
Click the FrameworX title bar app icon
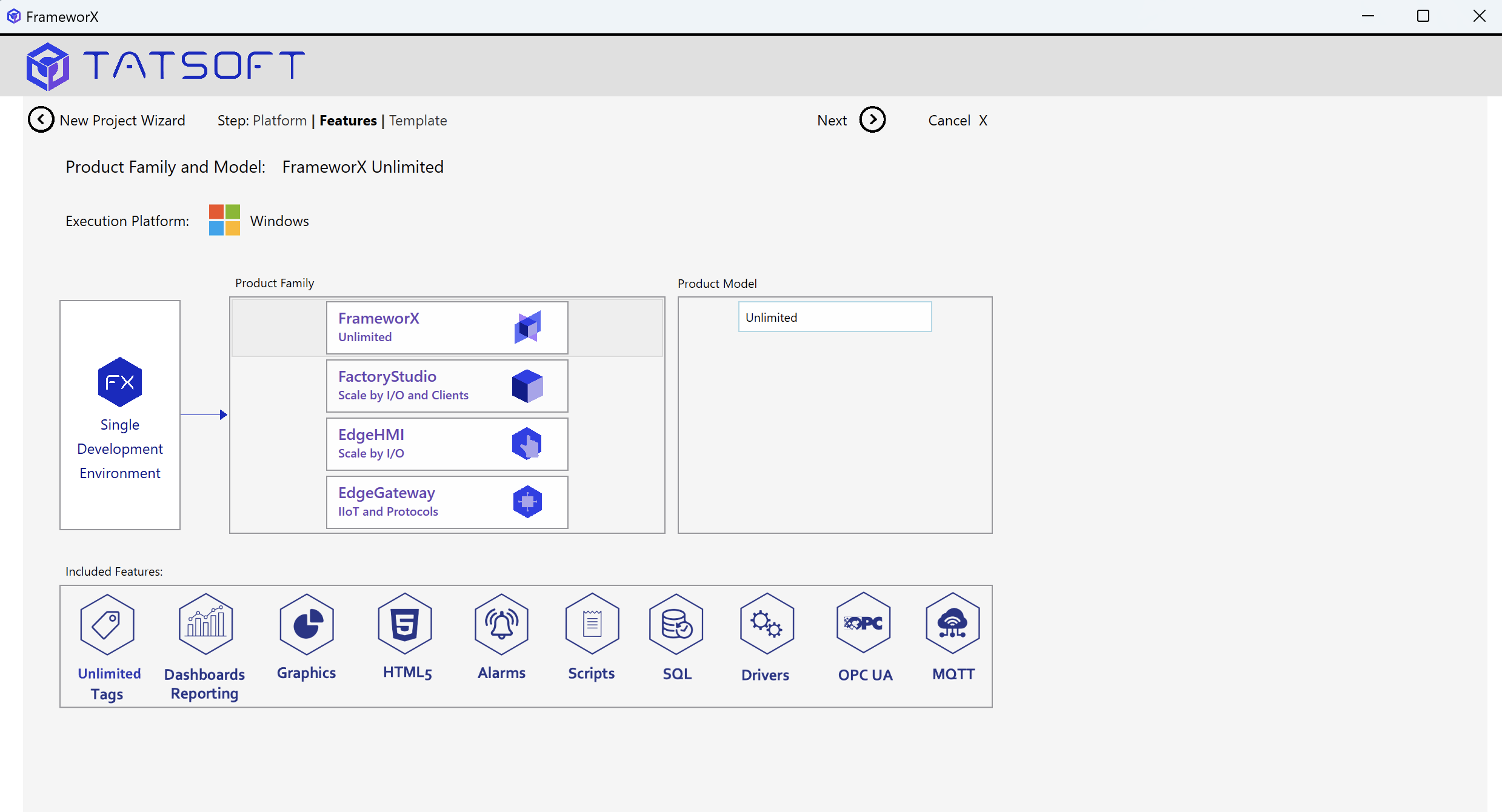click(x=13, y=16)
